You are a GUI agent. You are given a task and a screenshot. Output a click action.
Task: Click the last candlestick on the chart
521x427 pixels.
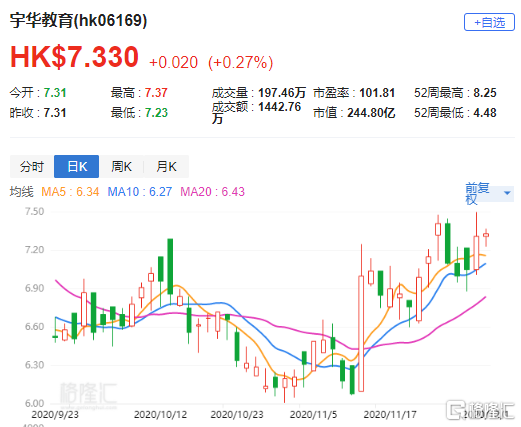[486, 235]
